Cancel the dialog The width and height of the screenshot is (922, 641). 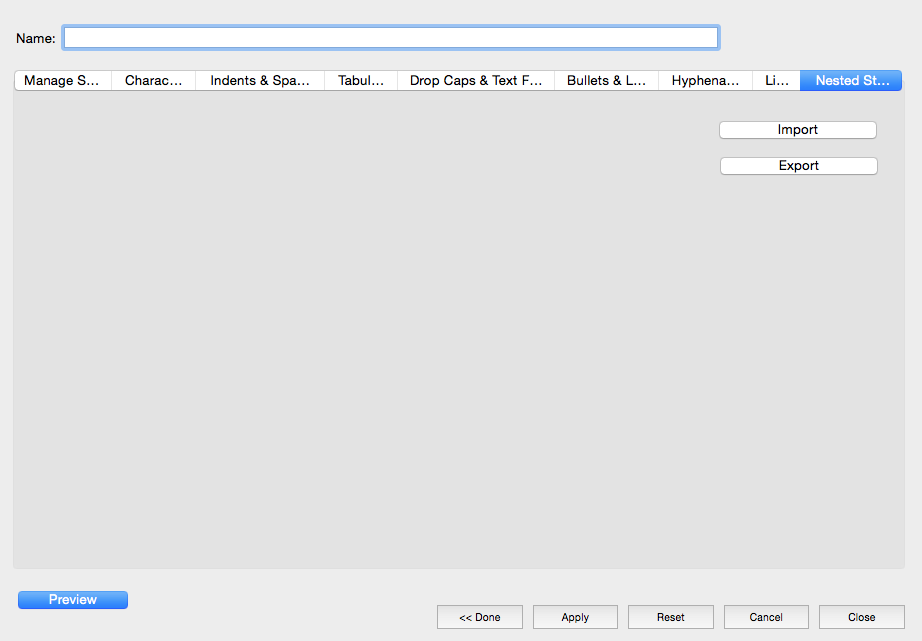point(766,617)
